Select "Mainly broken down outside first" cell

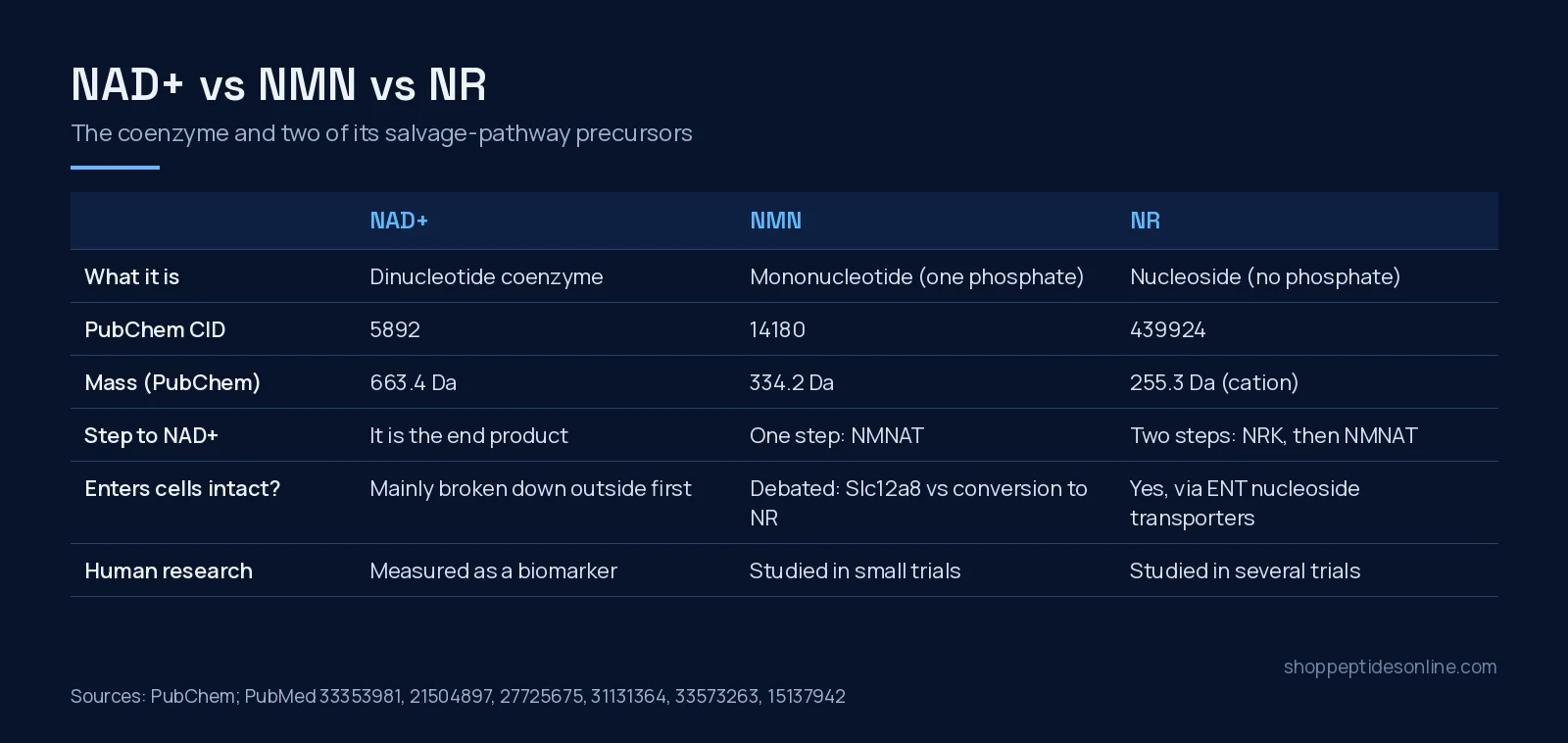530,489
